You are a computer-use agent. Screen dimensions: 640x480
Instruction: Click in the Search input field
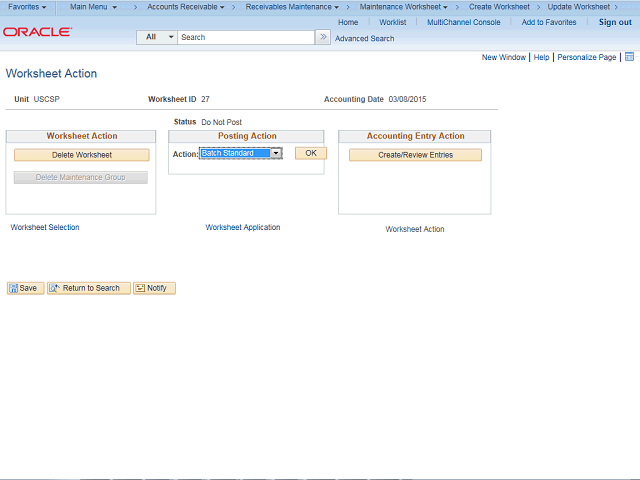(x=246, y=37)
